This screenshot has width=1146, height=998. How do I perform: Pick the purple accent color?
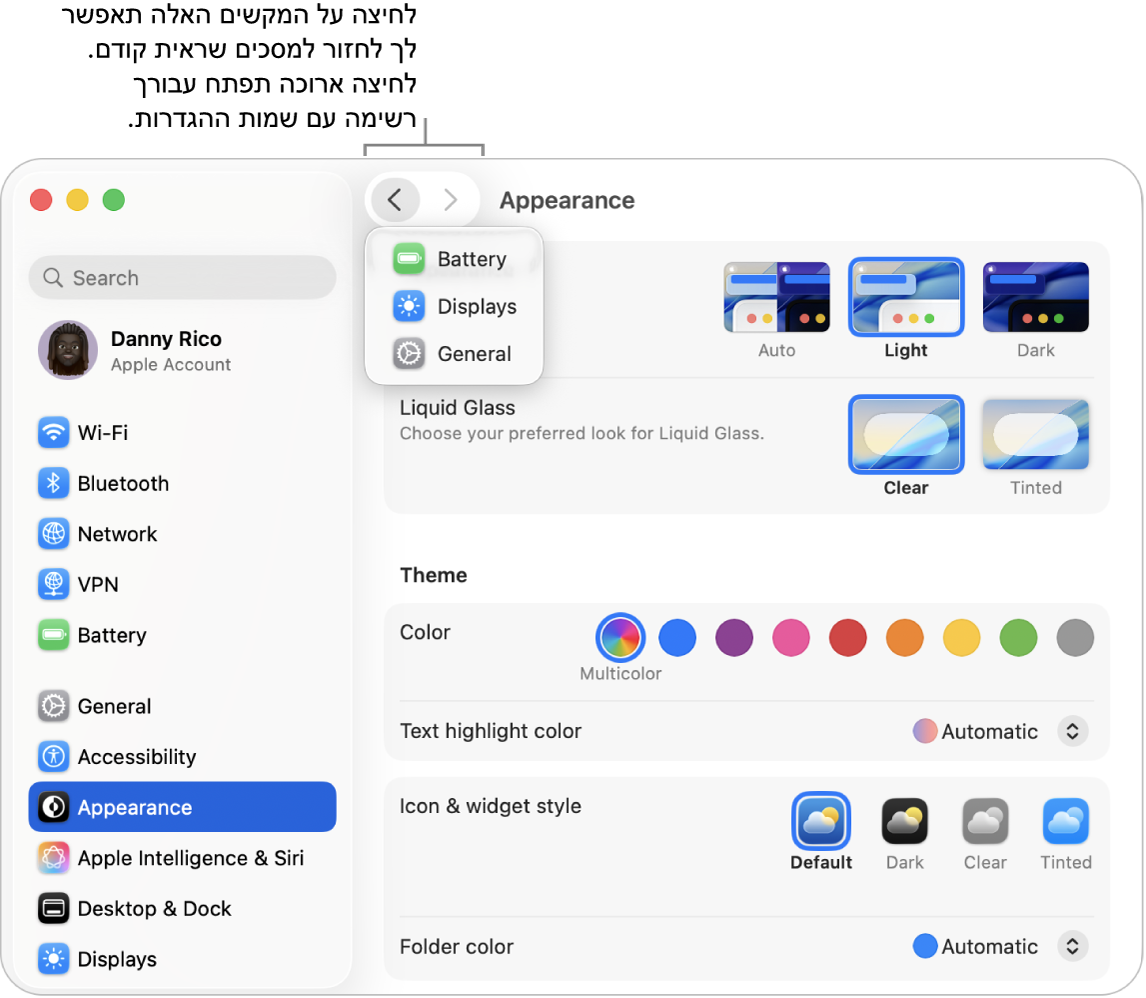[x=734, y=637]
